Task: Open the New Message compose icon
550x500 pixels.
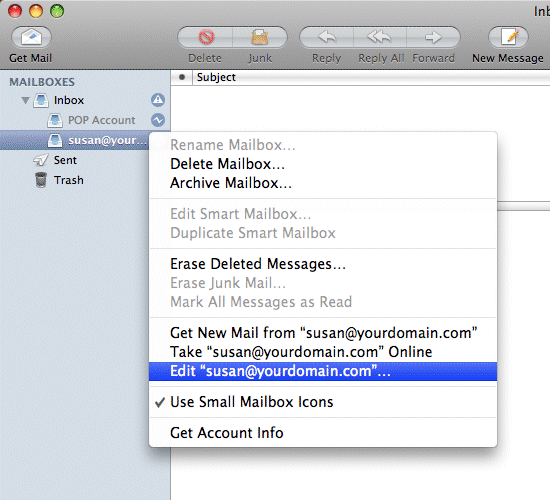Action: (508, 37)
